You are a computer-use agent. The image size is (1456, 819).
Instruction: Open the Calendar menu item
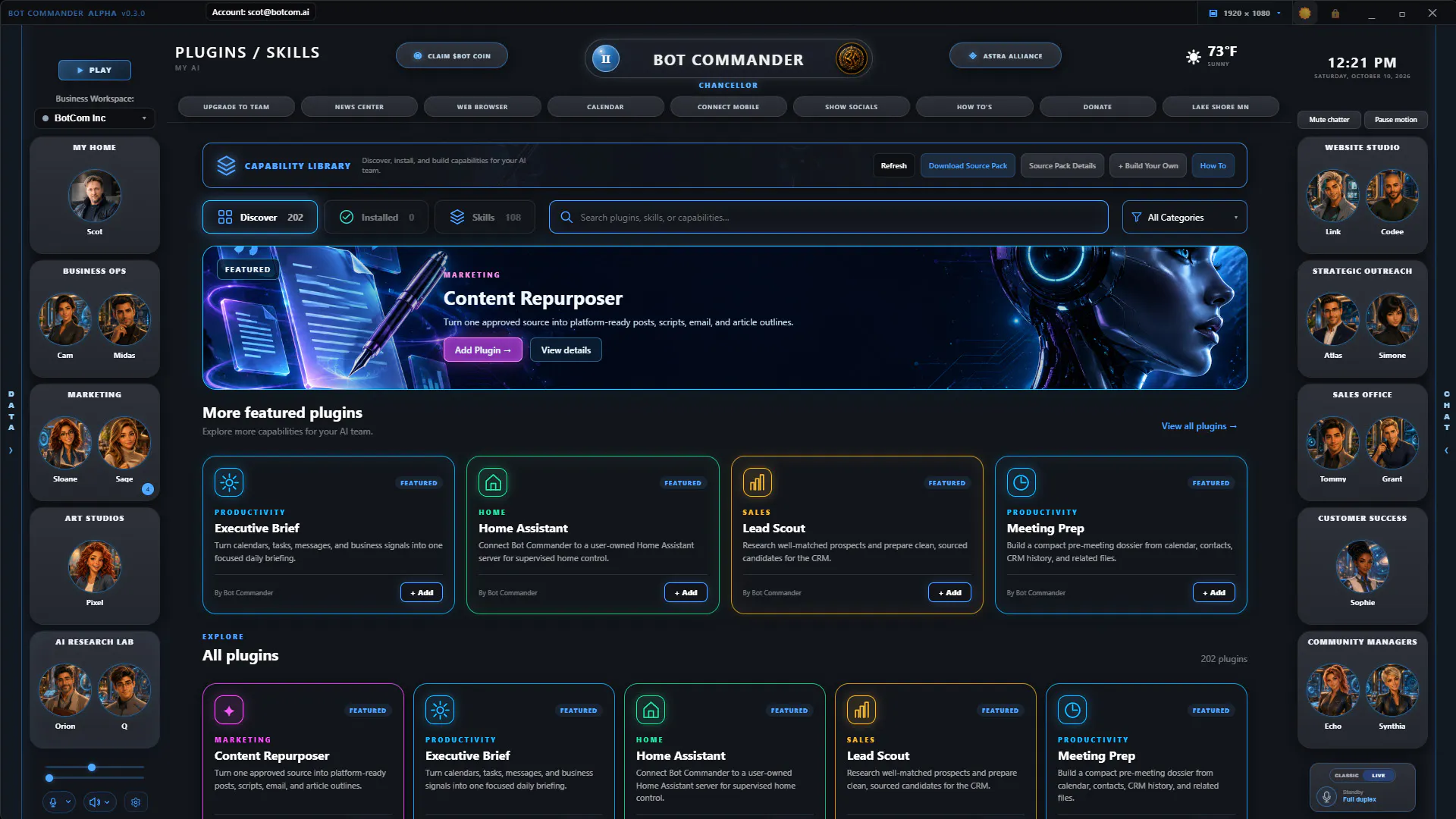[605, 107]
